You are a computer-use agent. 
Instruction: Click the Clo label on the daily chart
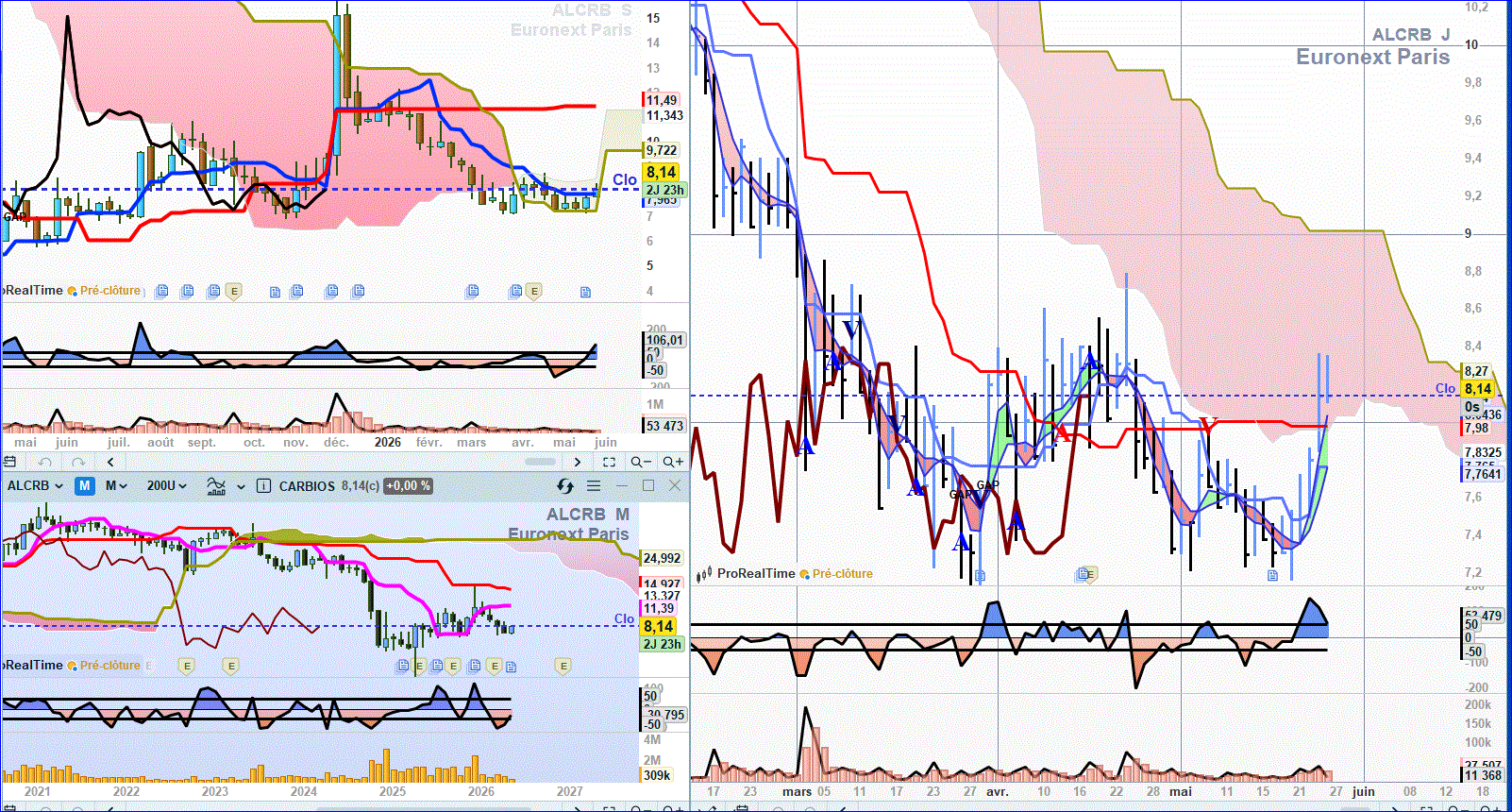coord(1445,388)
